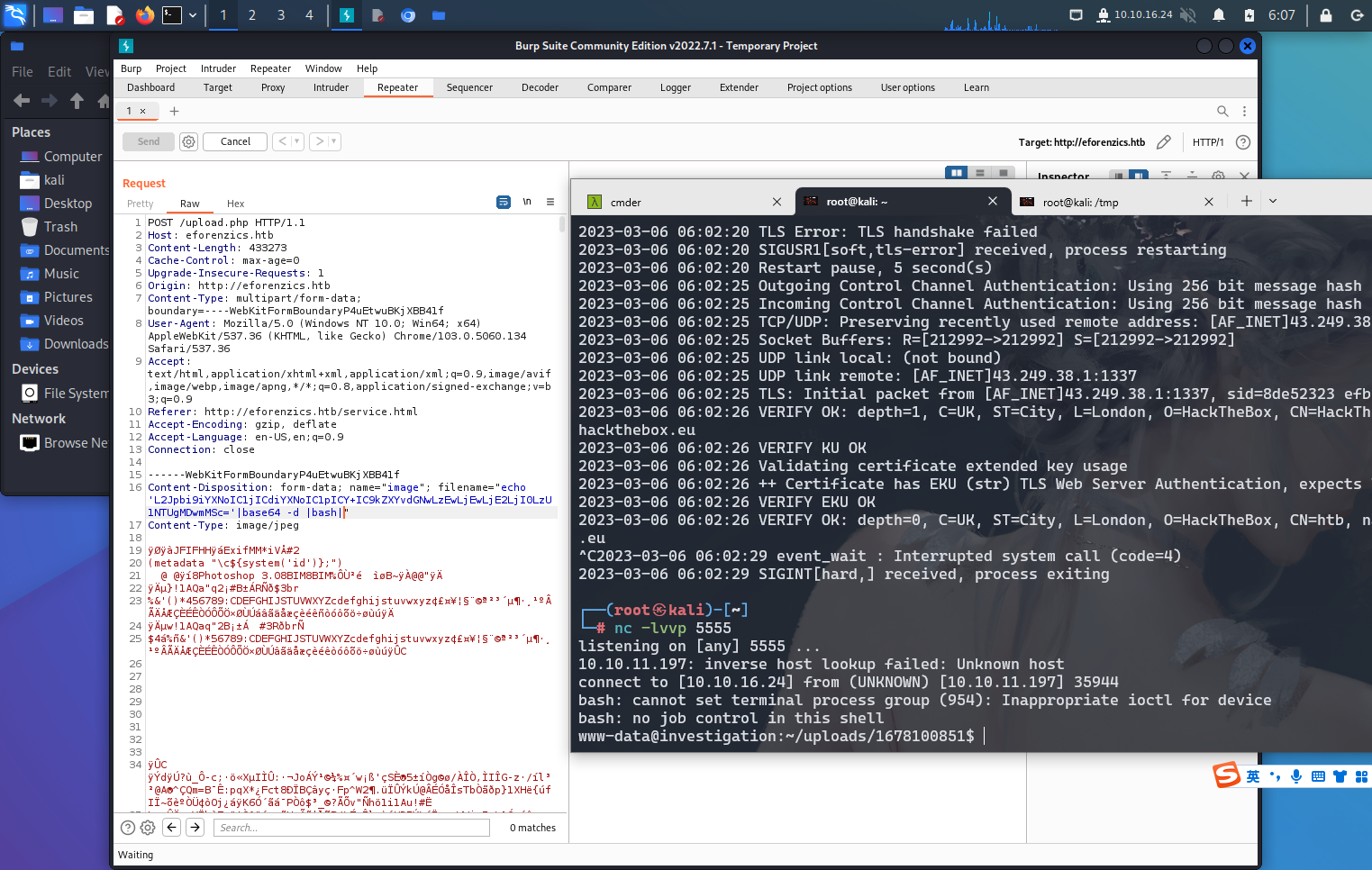
Task: Switch to cmder terminal tab
Action: (684, 202)
